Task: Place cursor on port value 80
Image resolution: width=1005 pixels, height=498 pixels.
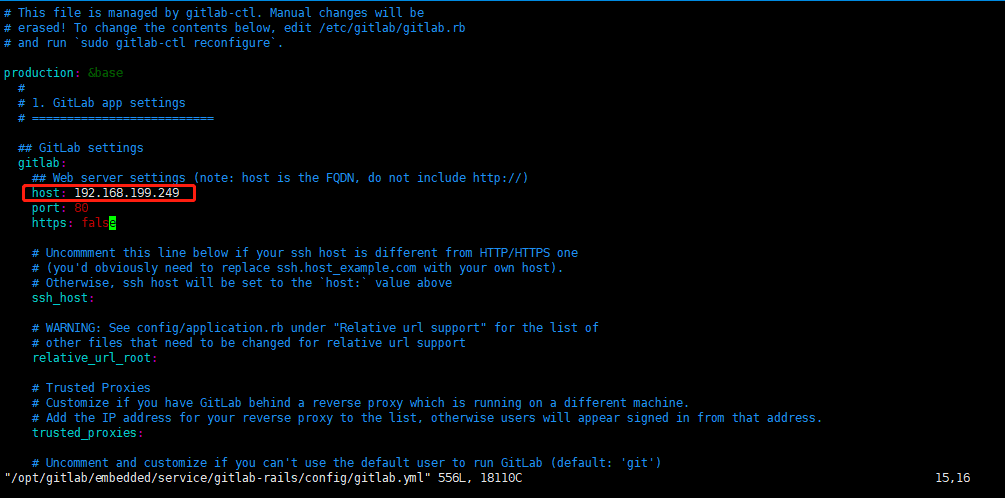Action: coord(81,208)
